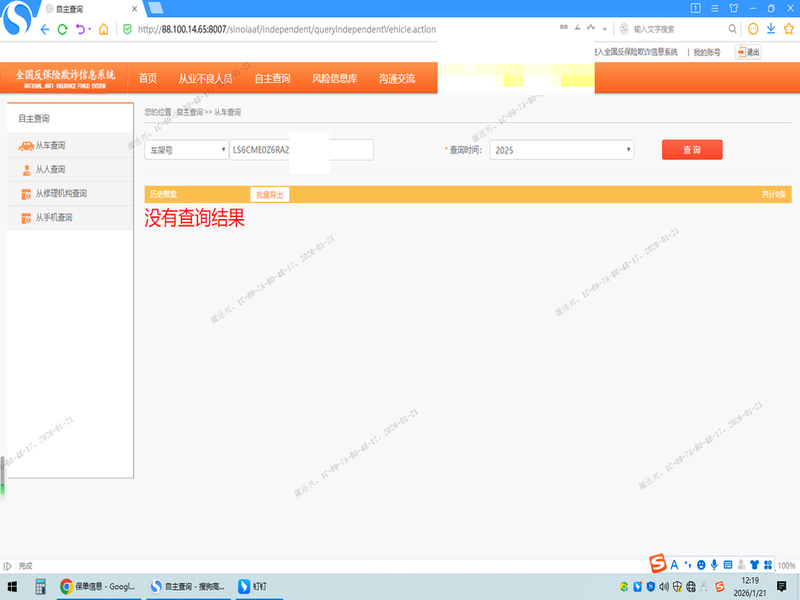Go to the browser home page icon
This screenshot has width=800, height=600.
104,29
